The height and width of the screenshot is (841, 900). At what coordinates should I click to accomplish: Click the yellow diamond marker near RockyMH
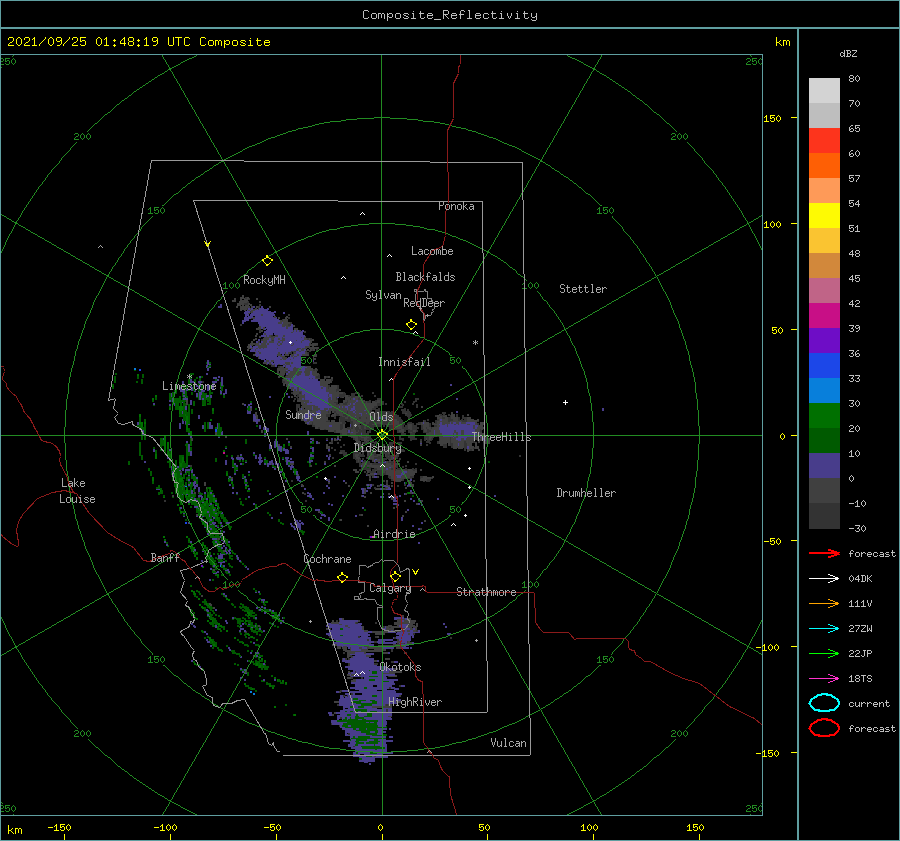point(267,261)
